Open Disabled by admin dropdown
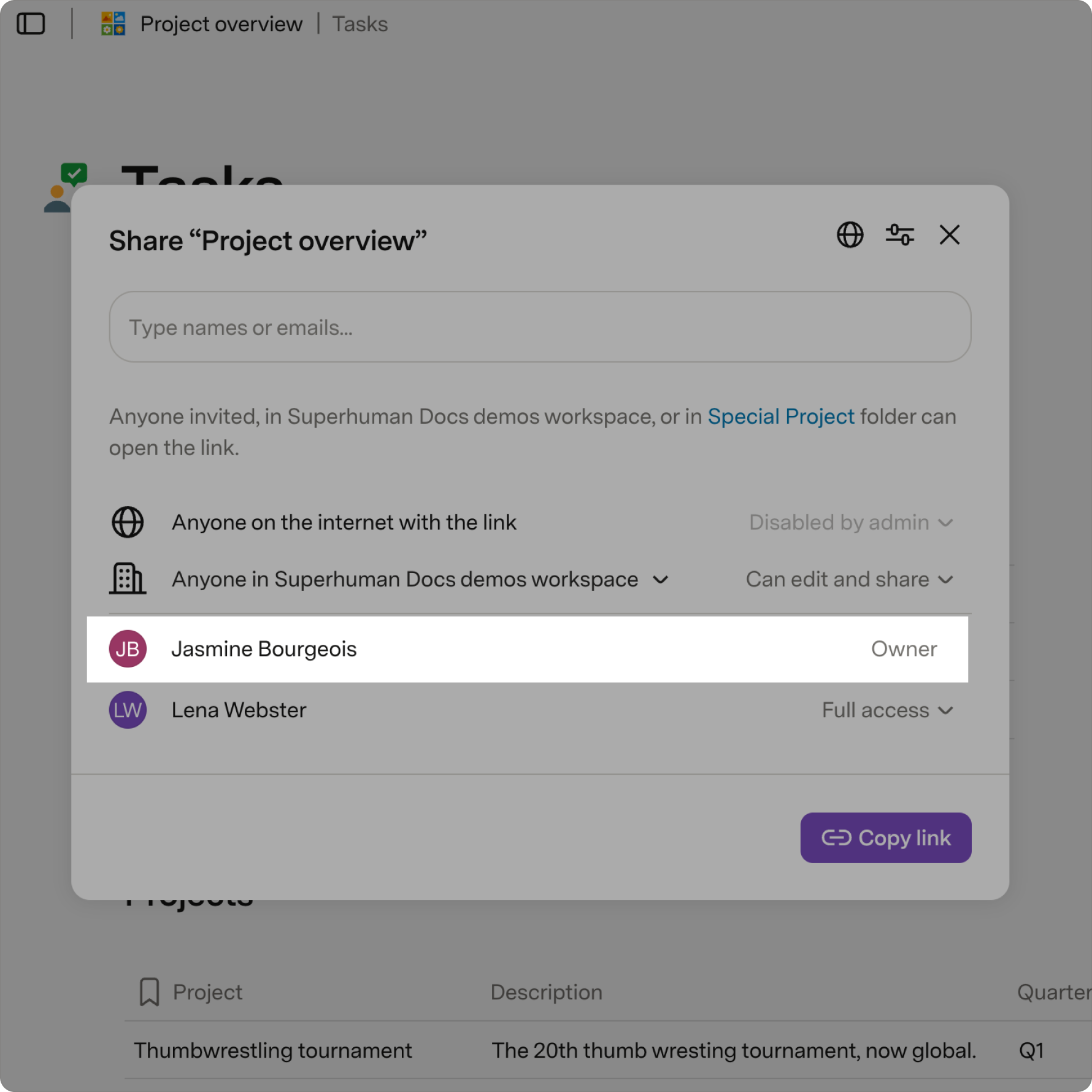This screenshot has height=1092, width=1092. (x=850, y=522)
